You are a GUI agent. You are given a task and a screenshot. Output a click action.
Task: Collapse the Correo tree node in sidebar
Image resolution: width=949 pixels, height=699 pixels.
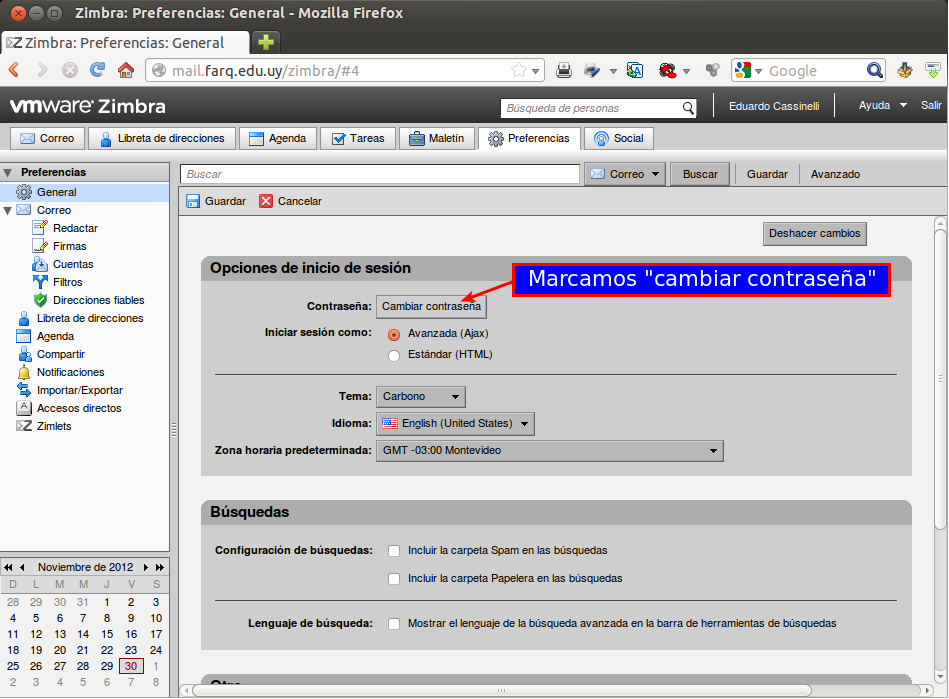coord(8,211)
